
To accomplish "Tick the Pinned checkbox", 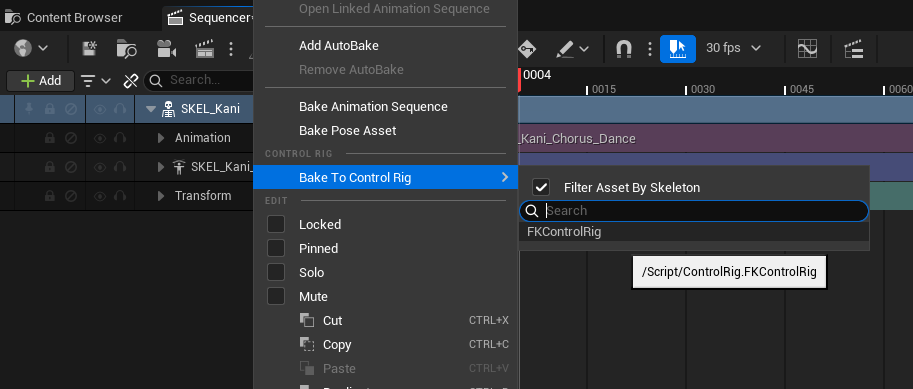I will [x=275, y=248].
